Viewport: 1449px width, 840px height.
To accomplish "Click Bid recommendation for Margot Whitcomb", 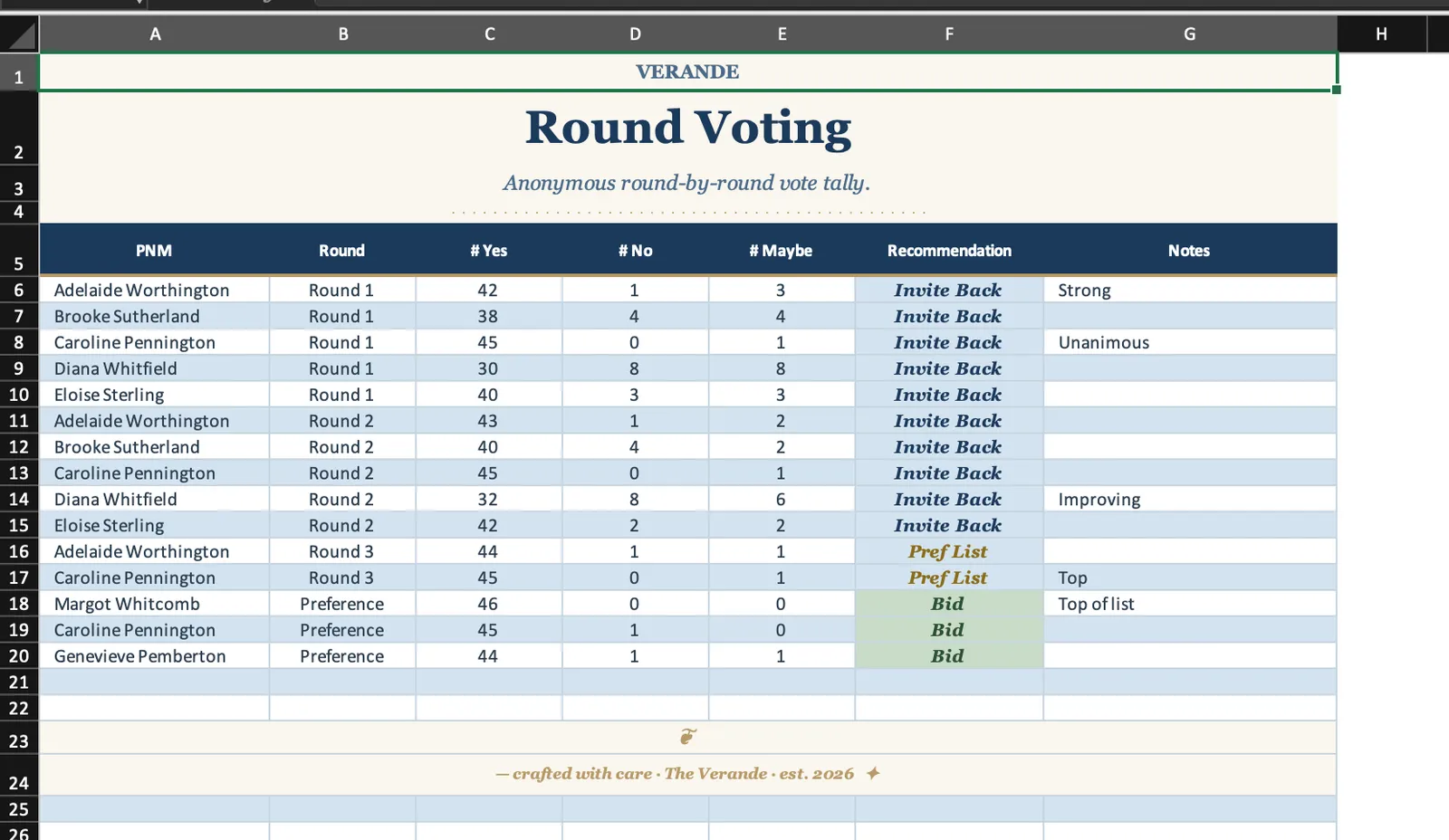I will click(x=949, y=604).
